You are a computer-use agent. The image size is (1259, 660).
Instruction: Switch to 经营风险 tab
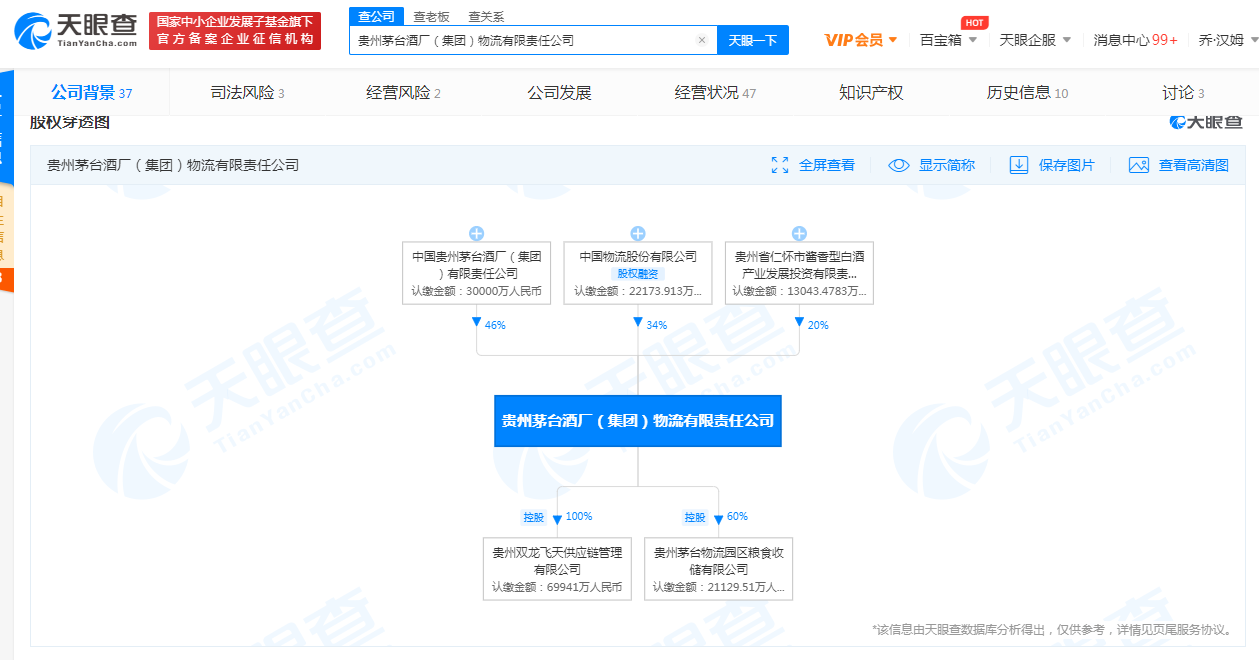point(403,93)
